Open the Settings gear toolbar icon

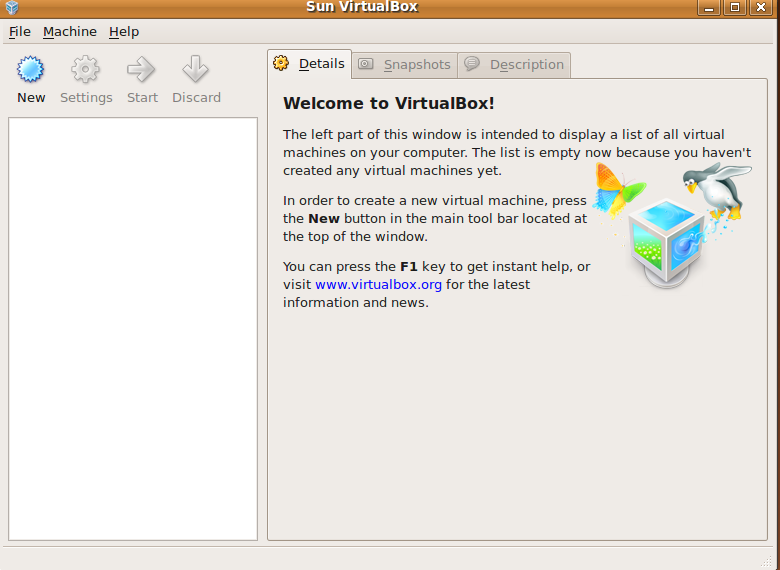(x=86, y=70)
